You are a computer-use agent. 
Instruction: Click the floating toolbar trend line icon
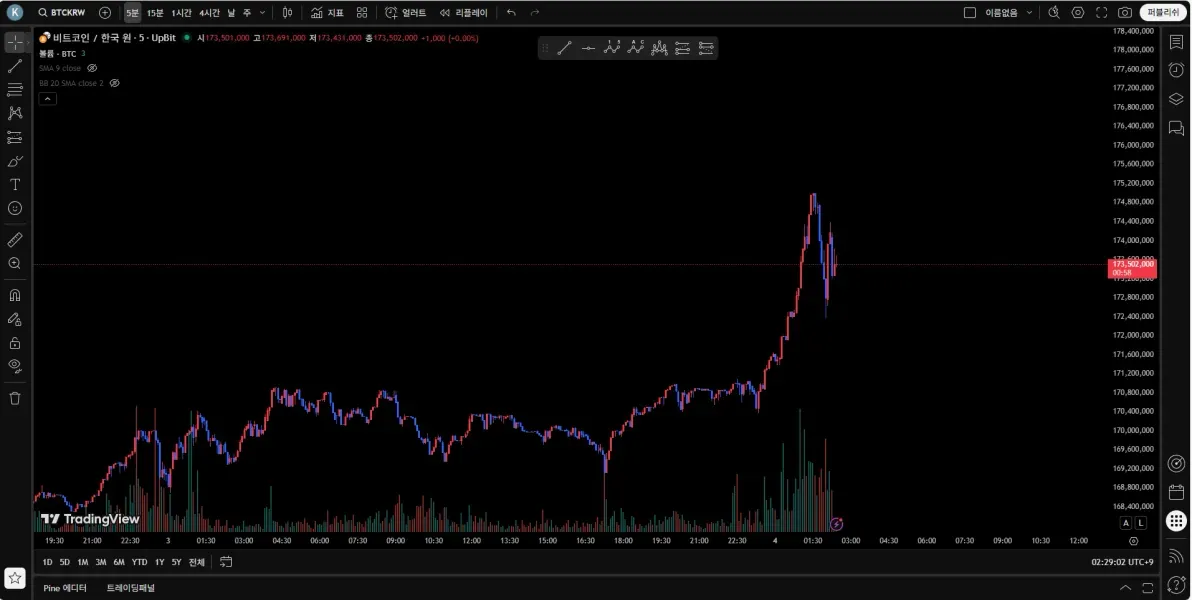[564, 49]
